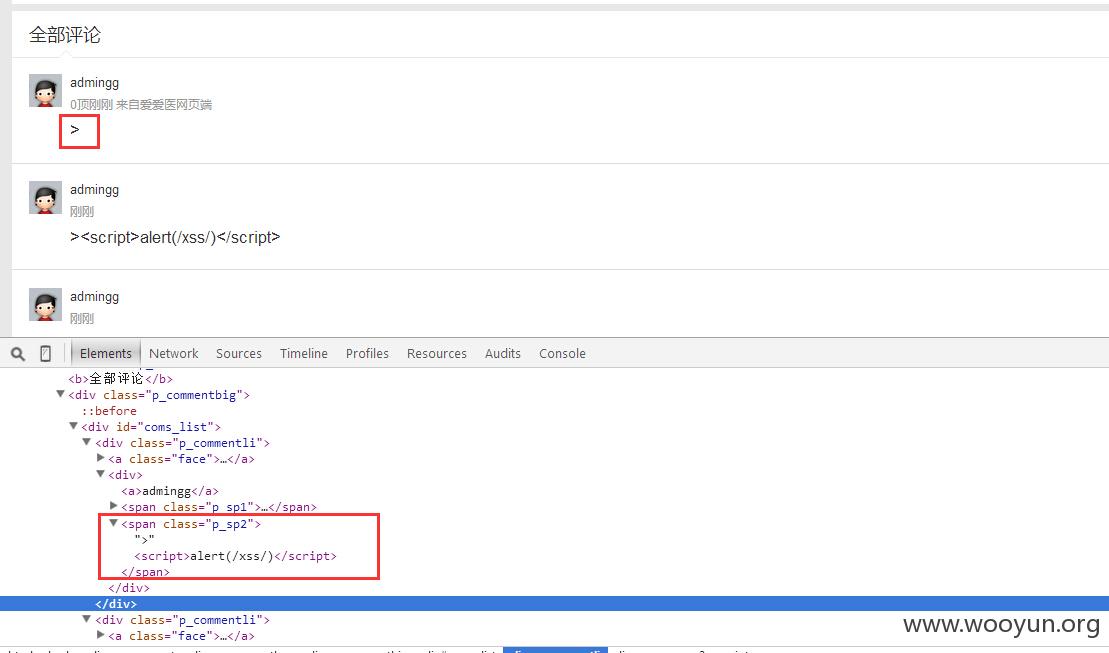Select the ">" text node row

click(x=144, y=540)
